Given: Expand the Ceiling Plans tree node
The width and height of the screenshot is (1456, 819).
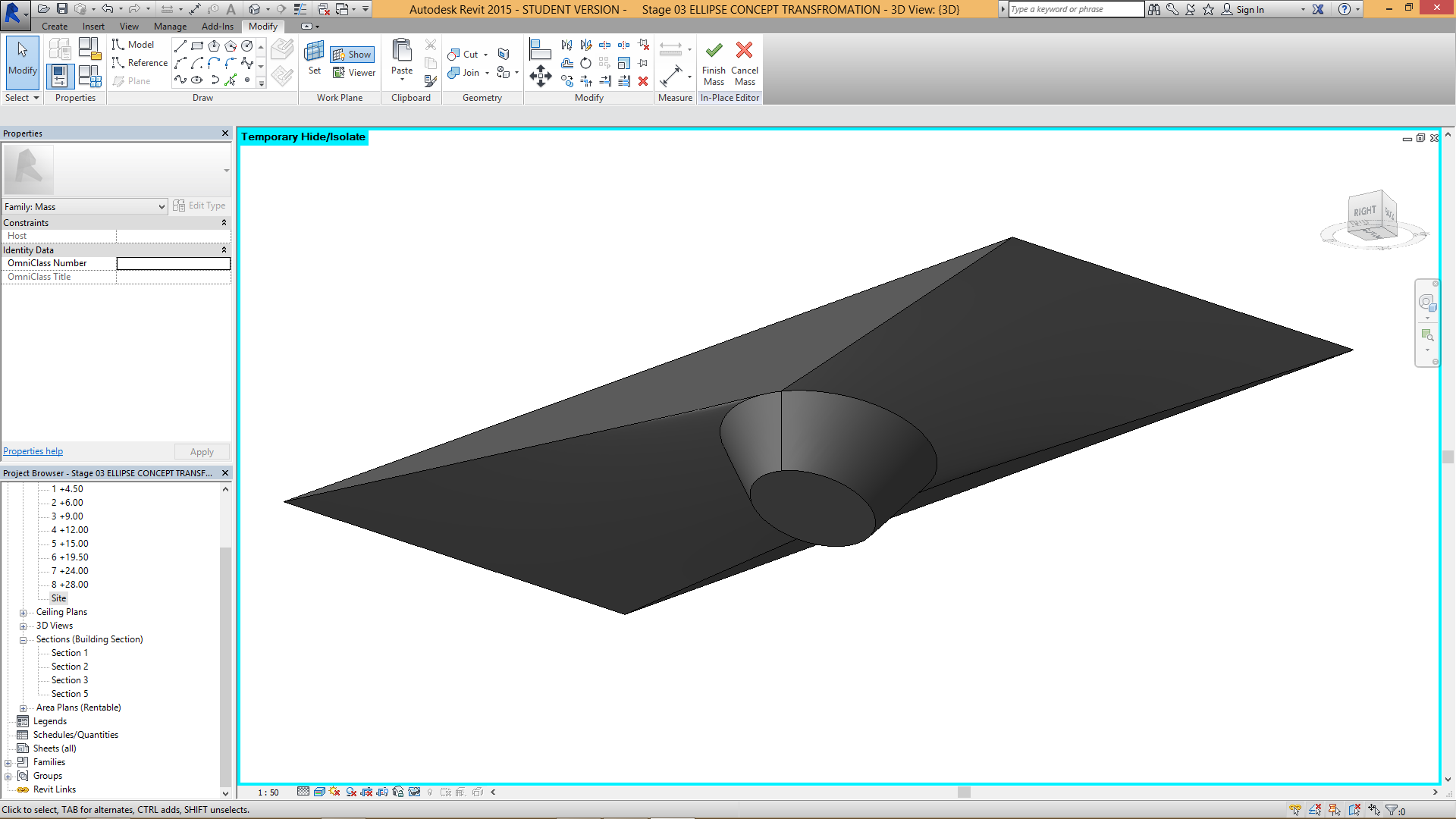Looking at the screenshot, I should [23, 613].
